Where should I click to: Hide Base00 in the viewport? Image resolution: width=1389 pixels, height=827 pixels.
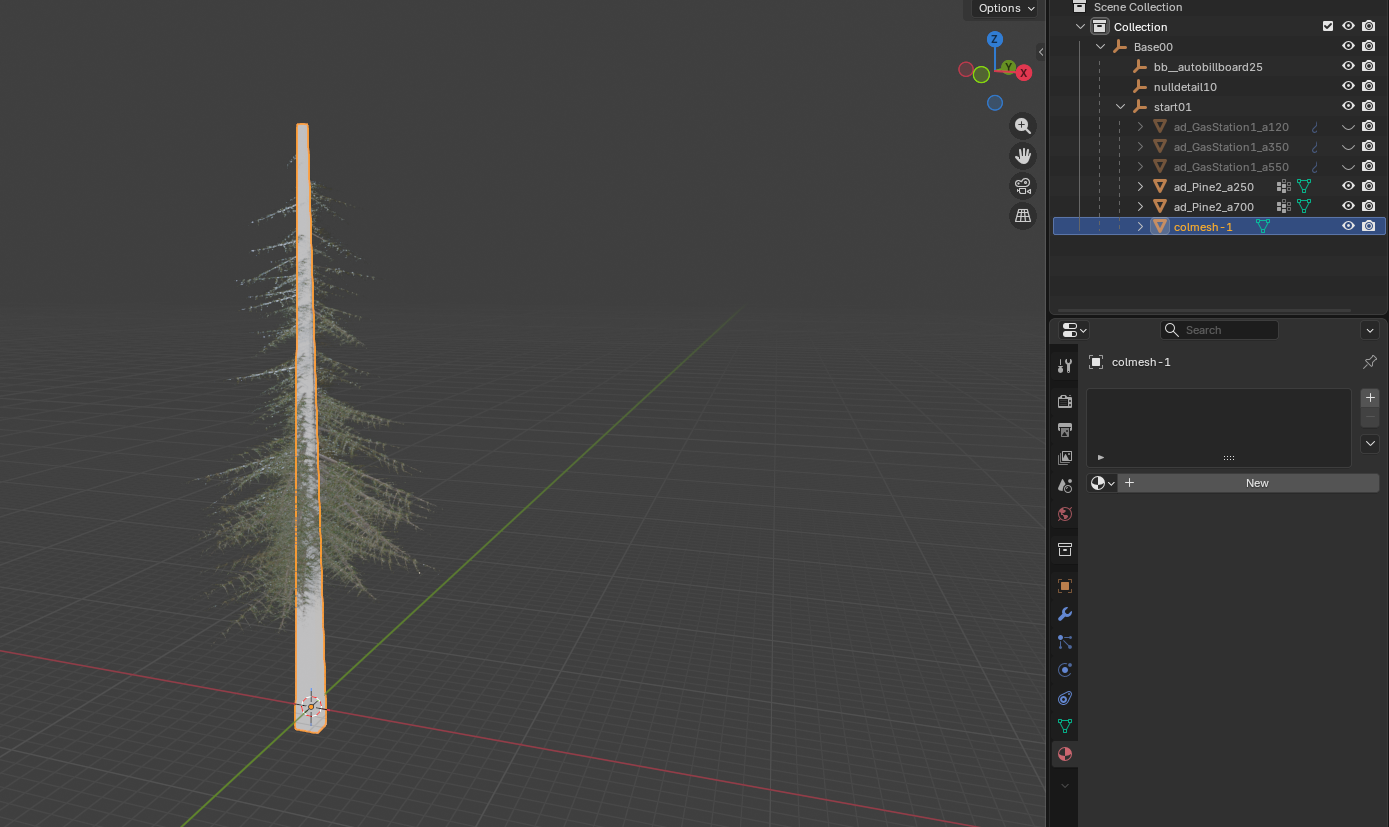point(1348,46)
